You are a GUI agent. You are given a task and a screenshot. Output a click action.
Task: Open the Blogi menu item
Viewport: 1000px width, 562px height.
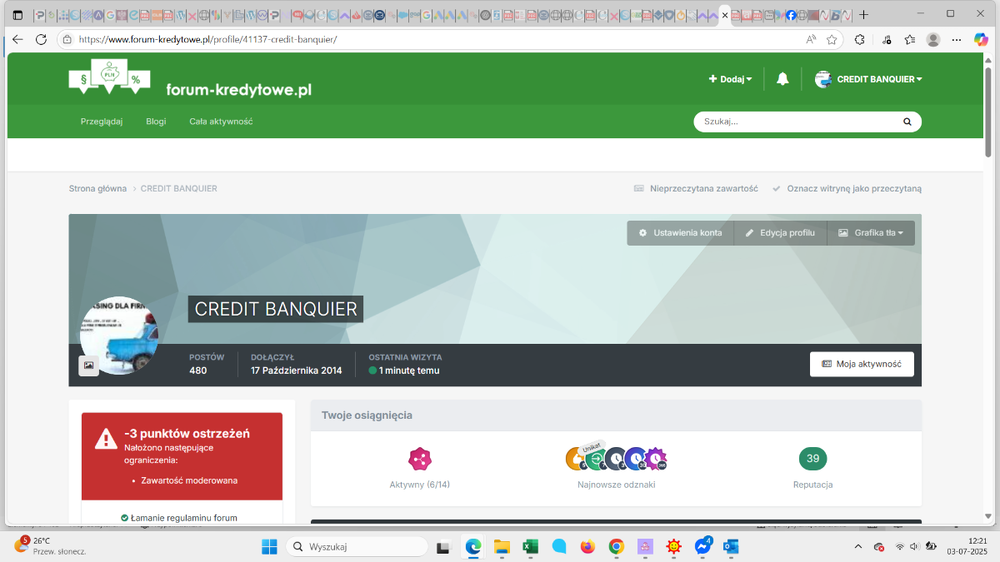point(156,121)
